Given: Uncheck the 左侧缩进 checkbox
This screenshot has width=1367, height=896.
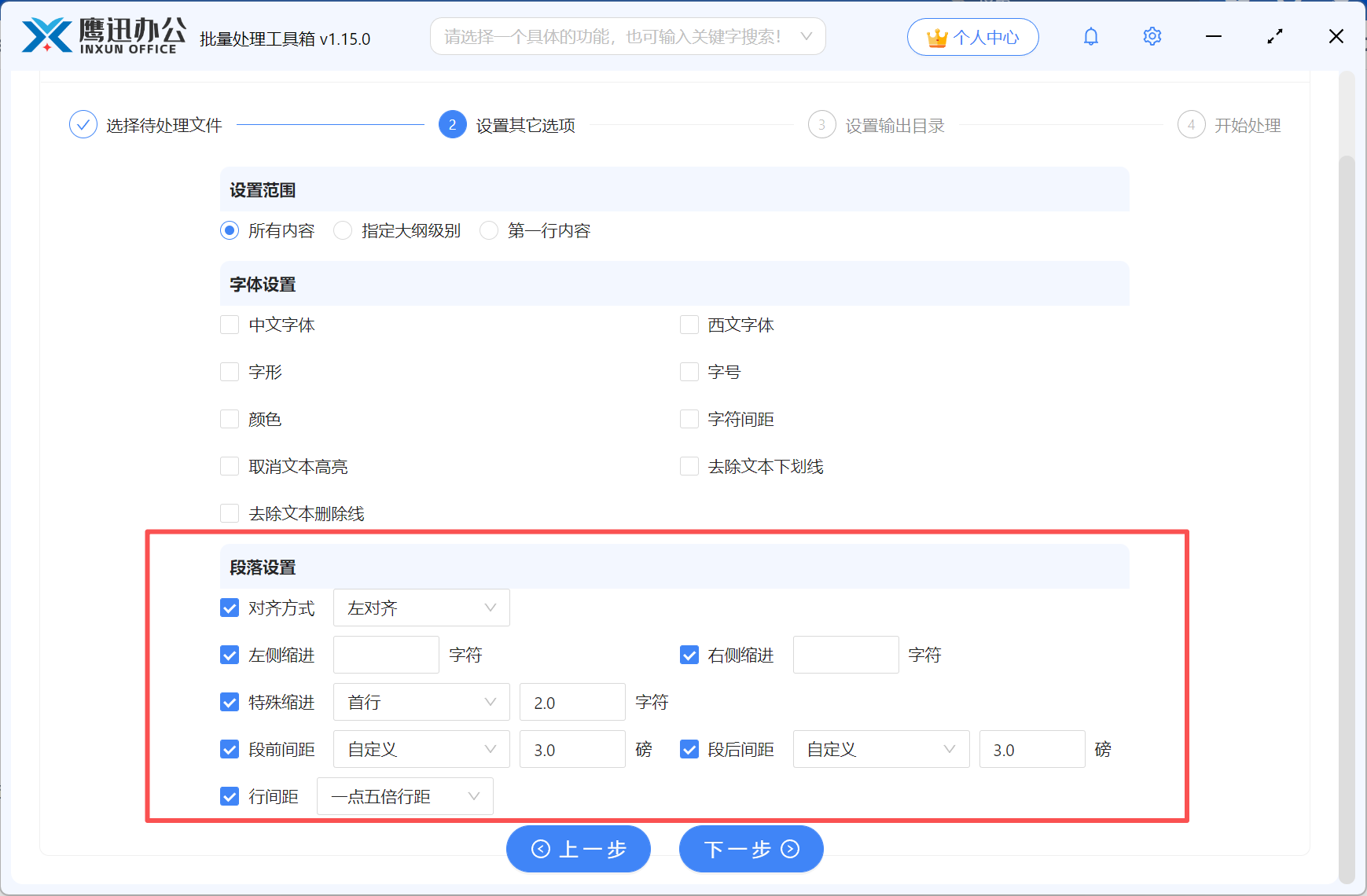Looking at the screenshot, I should point(230,655).
